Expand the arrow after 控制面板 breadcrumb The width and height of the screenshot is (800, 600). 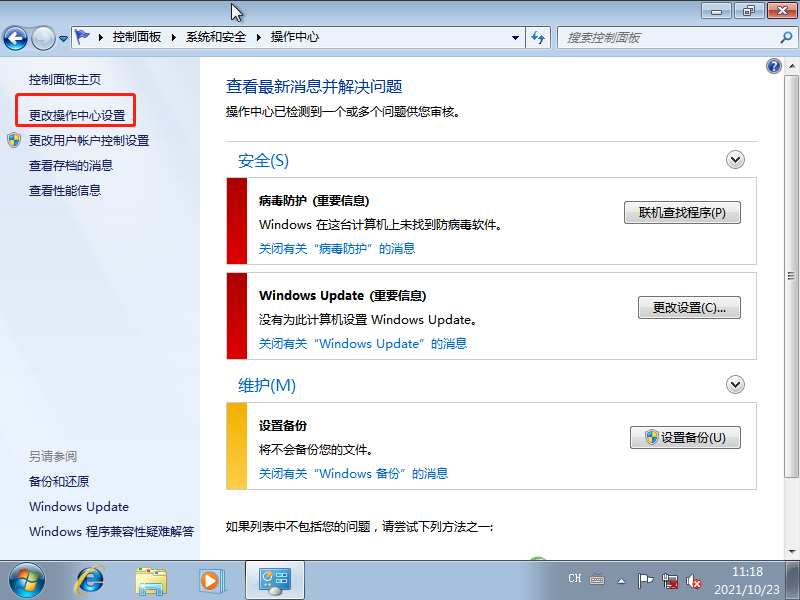point(174,37)
